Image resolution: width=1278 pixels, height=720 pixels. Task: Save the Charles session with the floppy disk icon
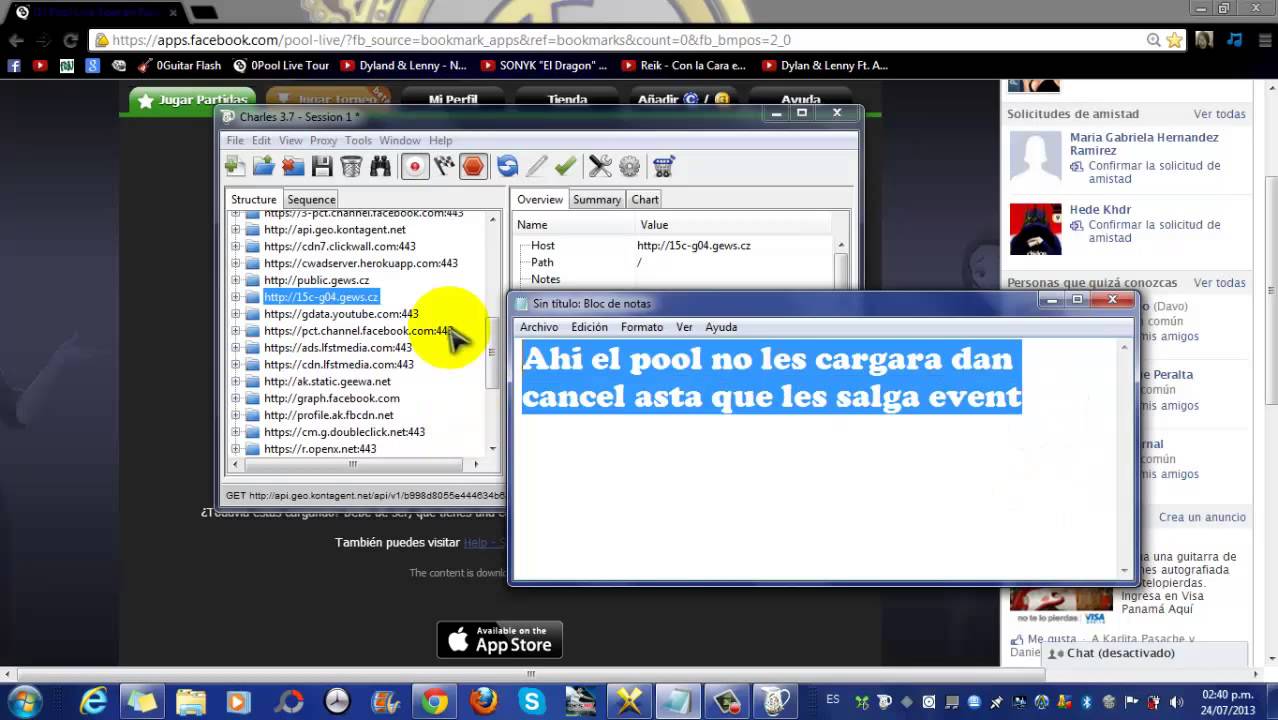(322, 166)
